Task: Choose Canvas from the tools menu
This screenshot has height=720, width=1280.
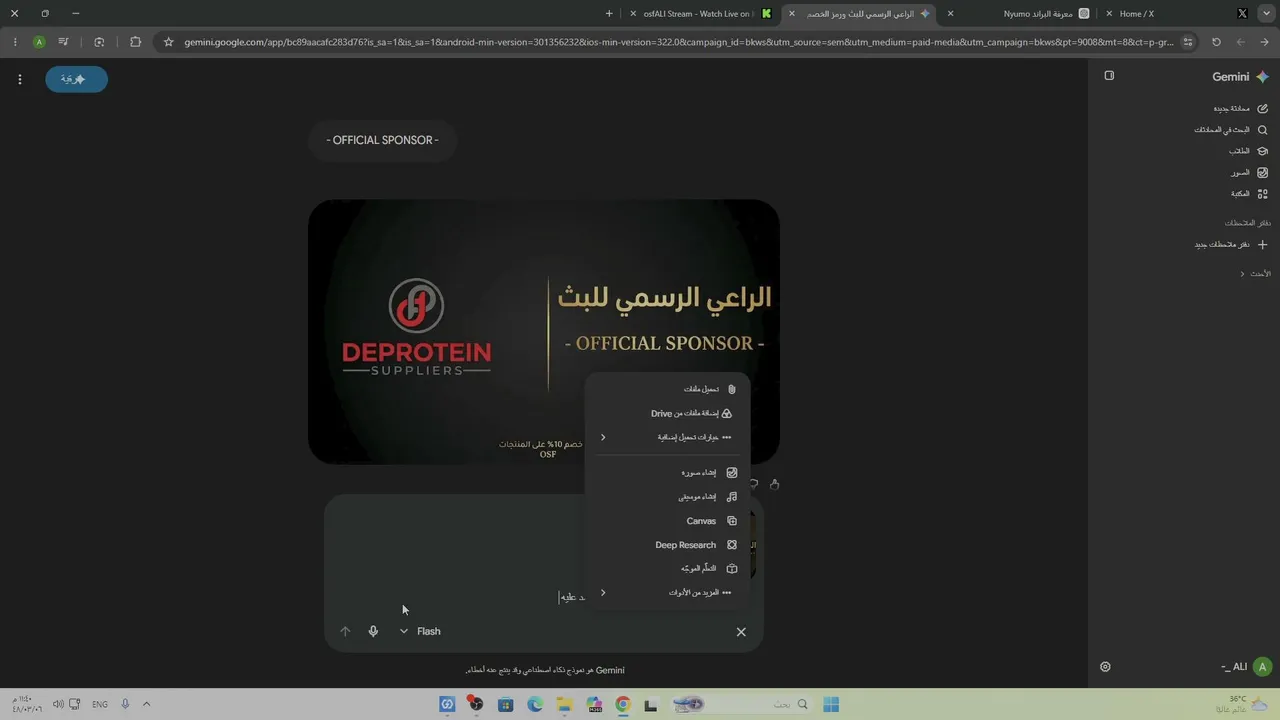Action: tap(667, 521)
